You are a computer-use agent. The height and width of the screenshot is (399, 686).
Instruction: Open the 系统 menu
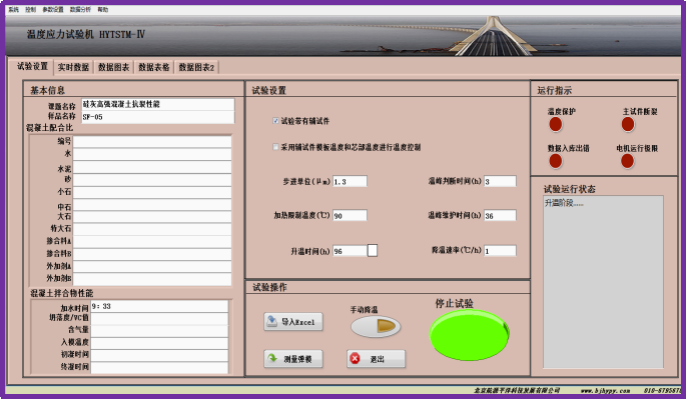[x=14, y=9]
